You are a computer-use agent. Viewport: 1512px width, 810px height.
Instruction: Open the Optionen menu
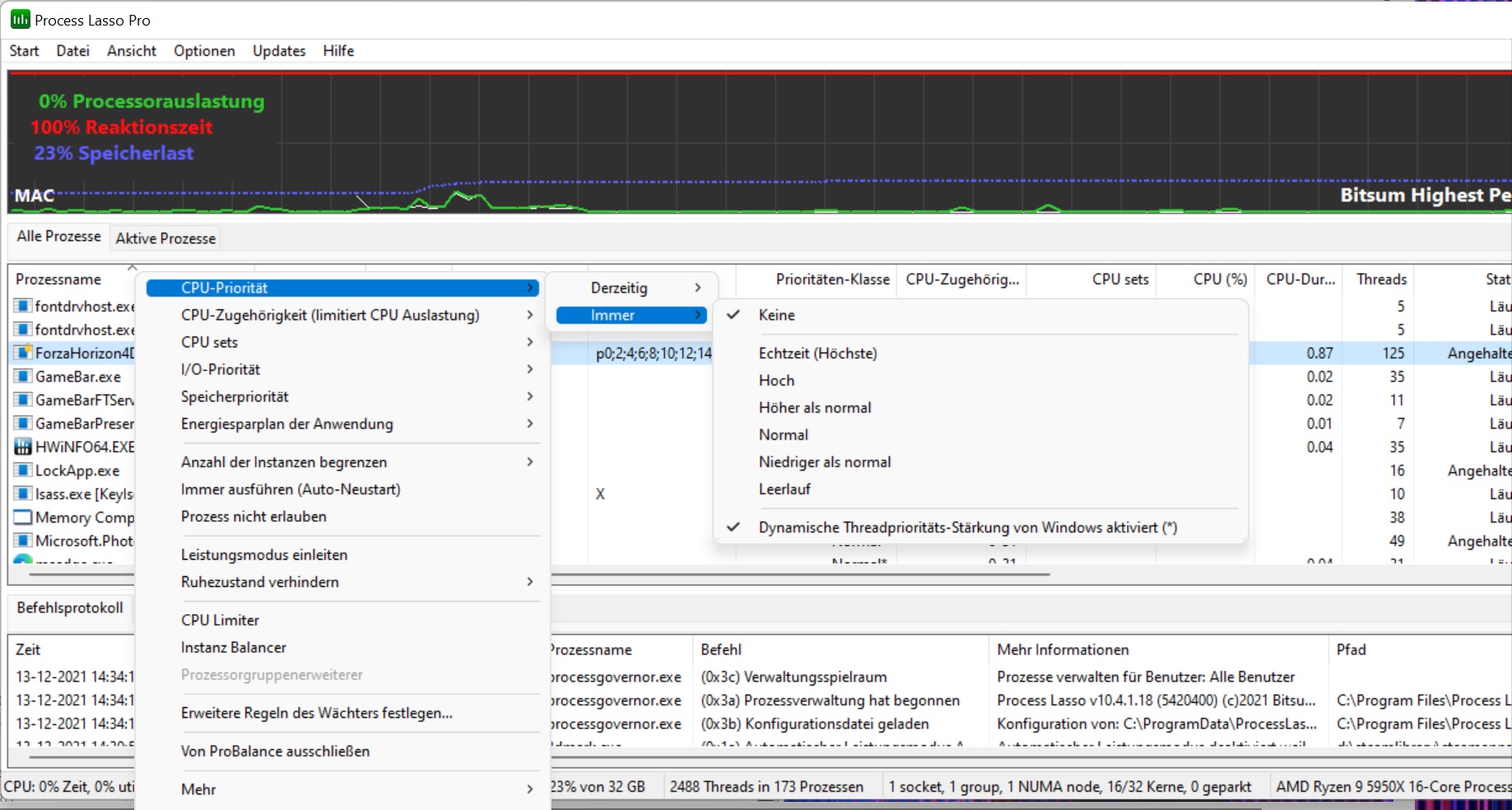(204, 51)
